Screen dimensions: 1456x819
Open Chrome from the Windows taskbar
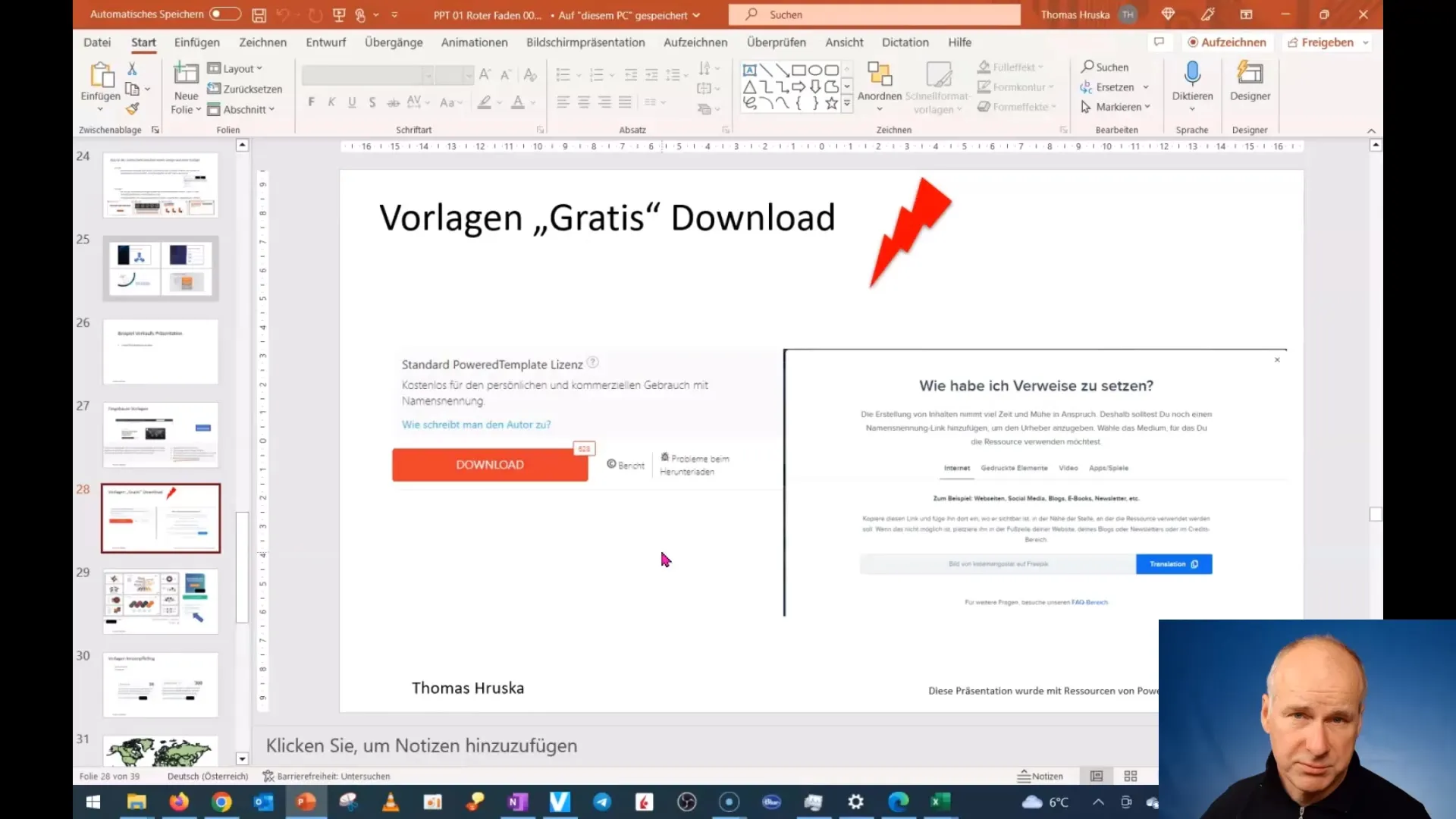tap(221, 802)
